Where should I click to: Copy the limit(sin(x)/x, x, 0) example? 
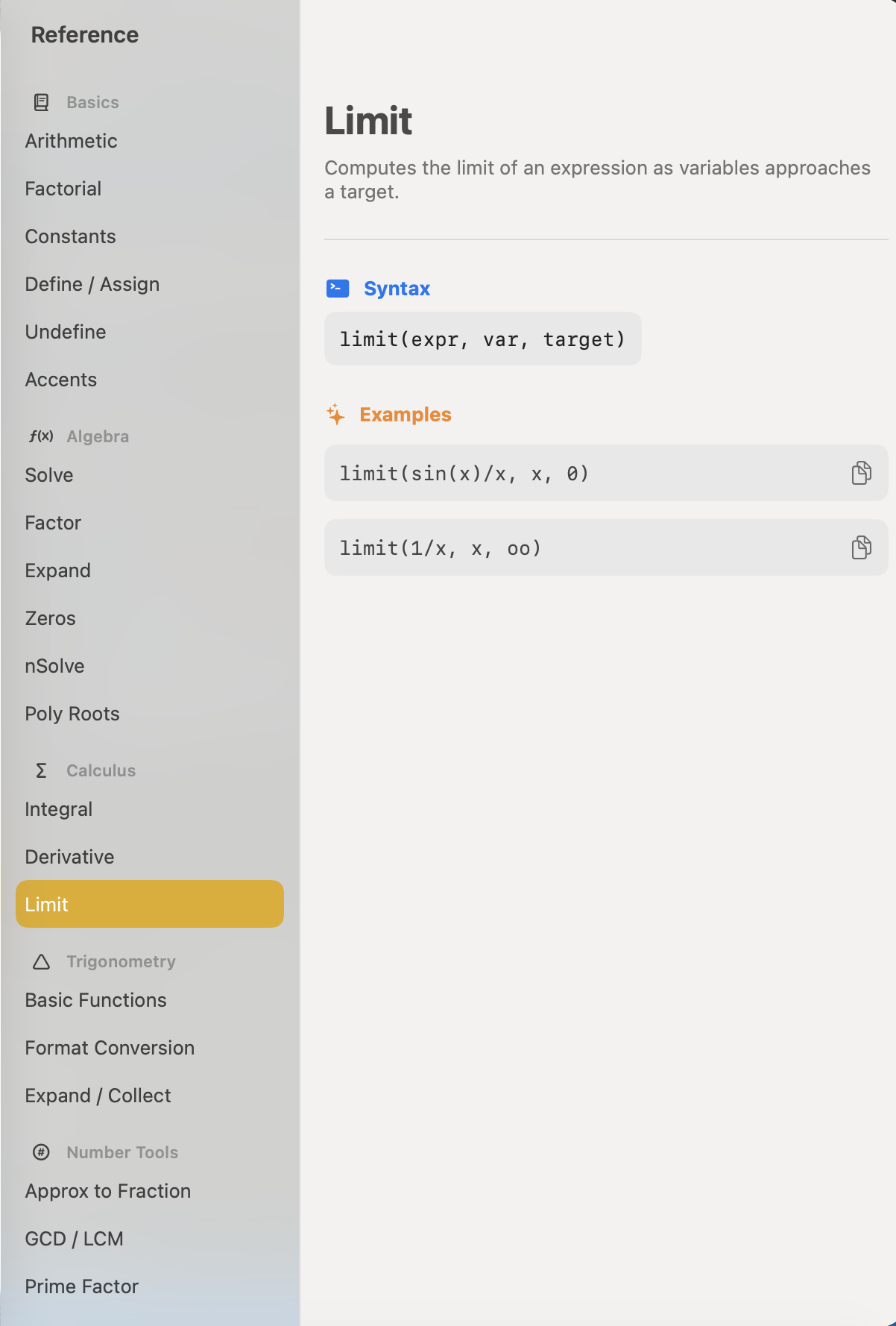(861, 473)
